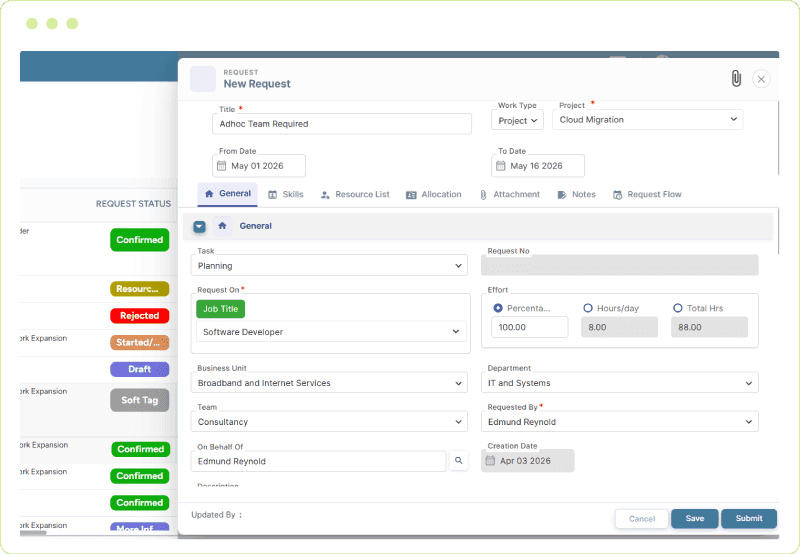Collapse the General section with arrow toggle
Screen dimensions: 800x554
pos(199,226)
